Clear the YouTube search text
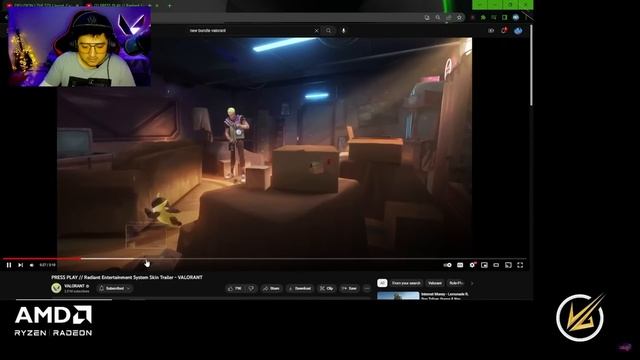Viewport: 640px width, 360px height. tap(316, 31)
